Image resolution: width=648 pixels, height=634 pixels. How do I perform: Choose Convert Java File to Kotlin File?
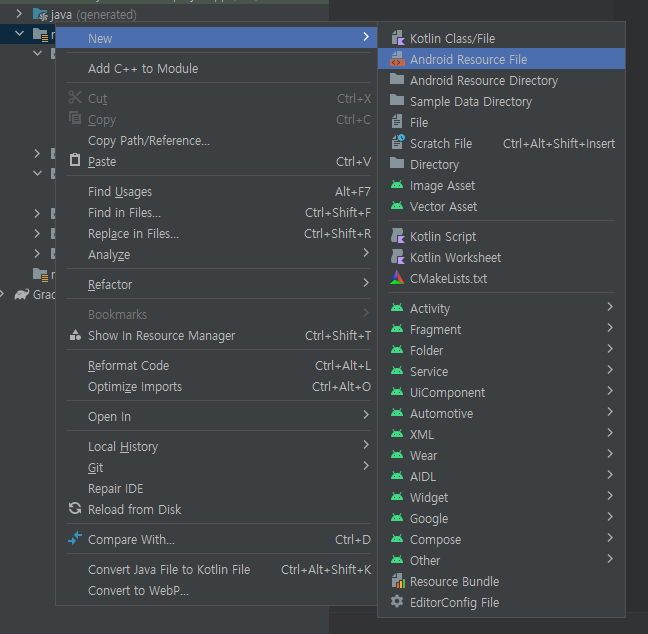click(x=216, y=570)
